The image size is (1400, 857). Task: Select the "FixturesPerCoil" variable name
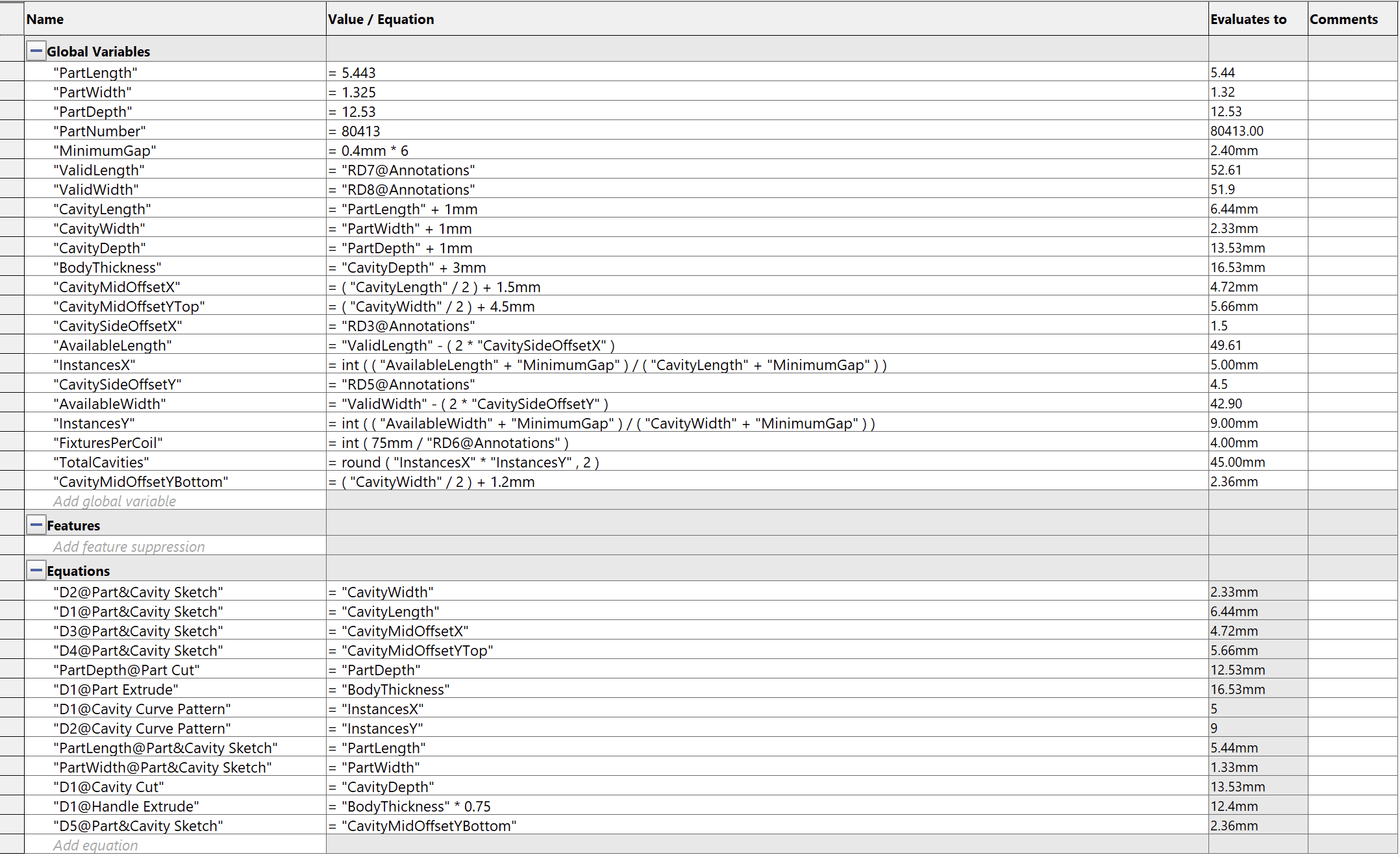pos(108,443)
